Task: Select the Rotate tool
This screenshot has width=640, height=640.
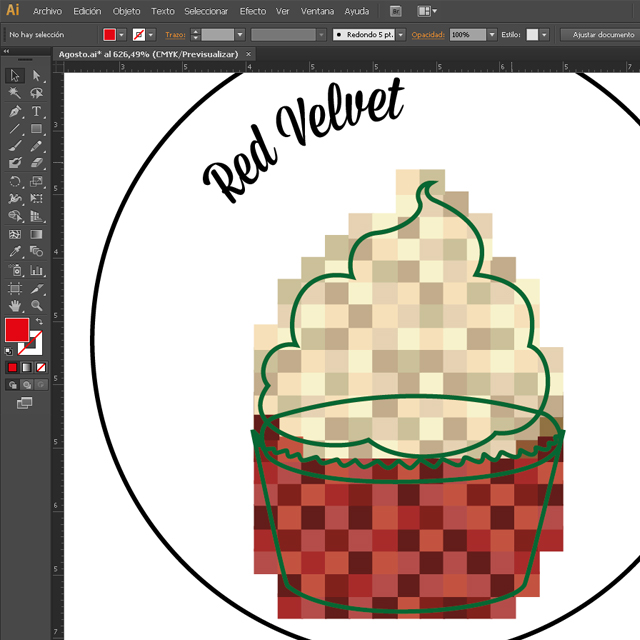Action: click(x=15, y=181)
